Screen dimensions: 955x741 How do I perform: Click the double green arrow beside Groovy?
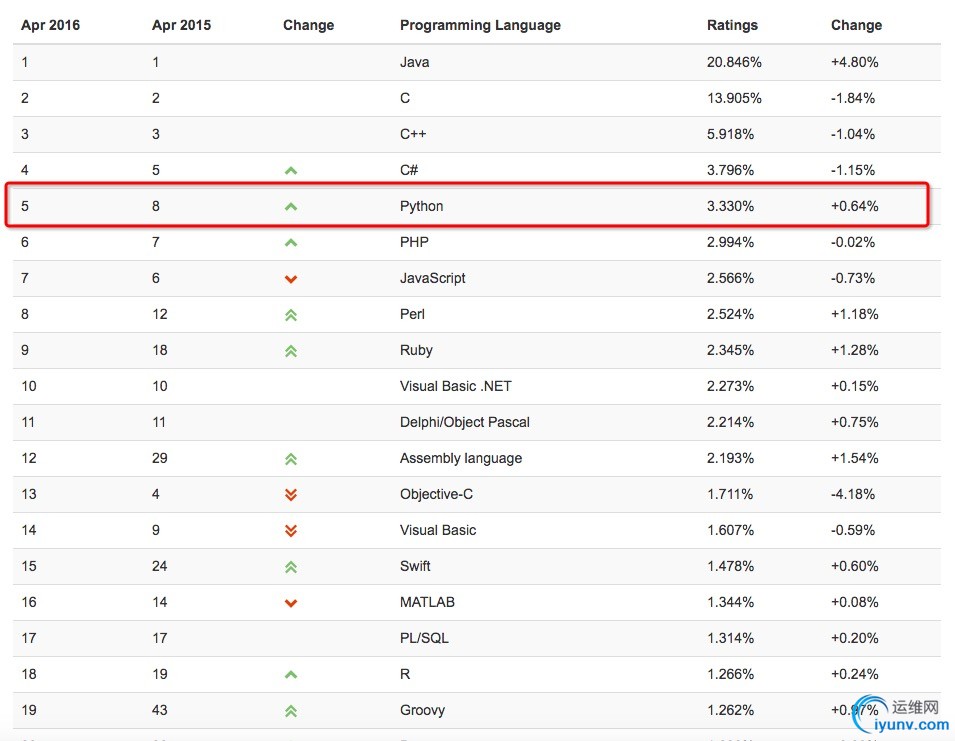point(291,710)
